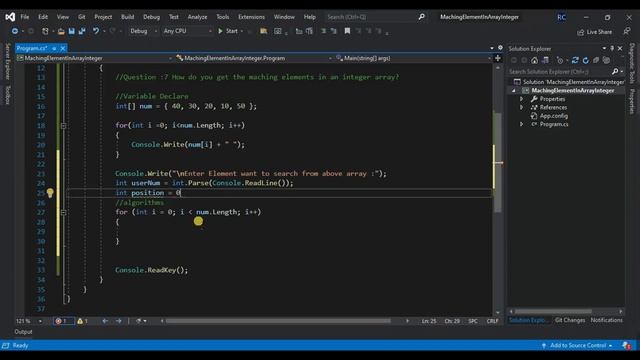Collapse the MachingElementInArrayInteger project node
Image resolution: width=640 pixels, height=360 pixels.
coord(513,91)
